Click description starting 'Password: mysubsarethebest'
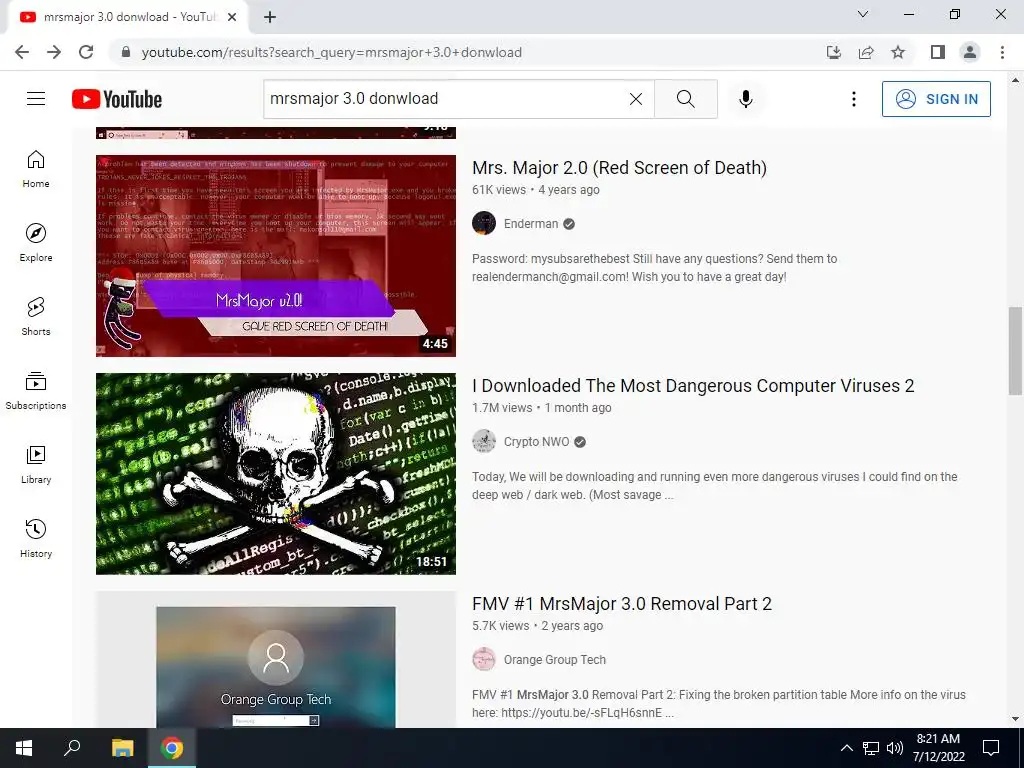The height and width of the screenshot is (768, 1024). [654, 268]
